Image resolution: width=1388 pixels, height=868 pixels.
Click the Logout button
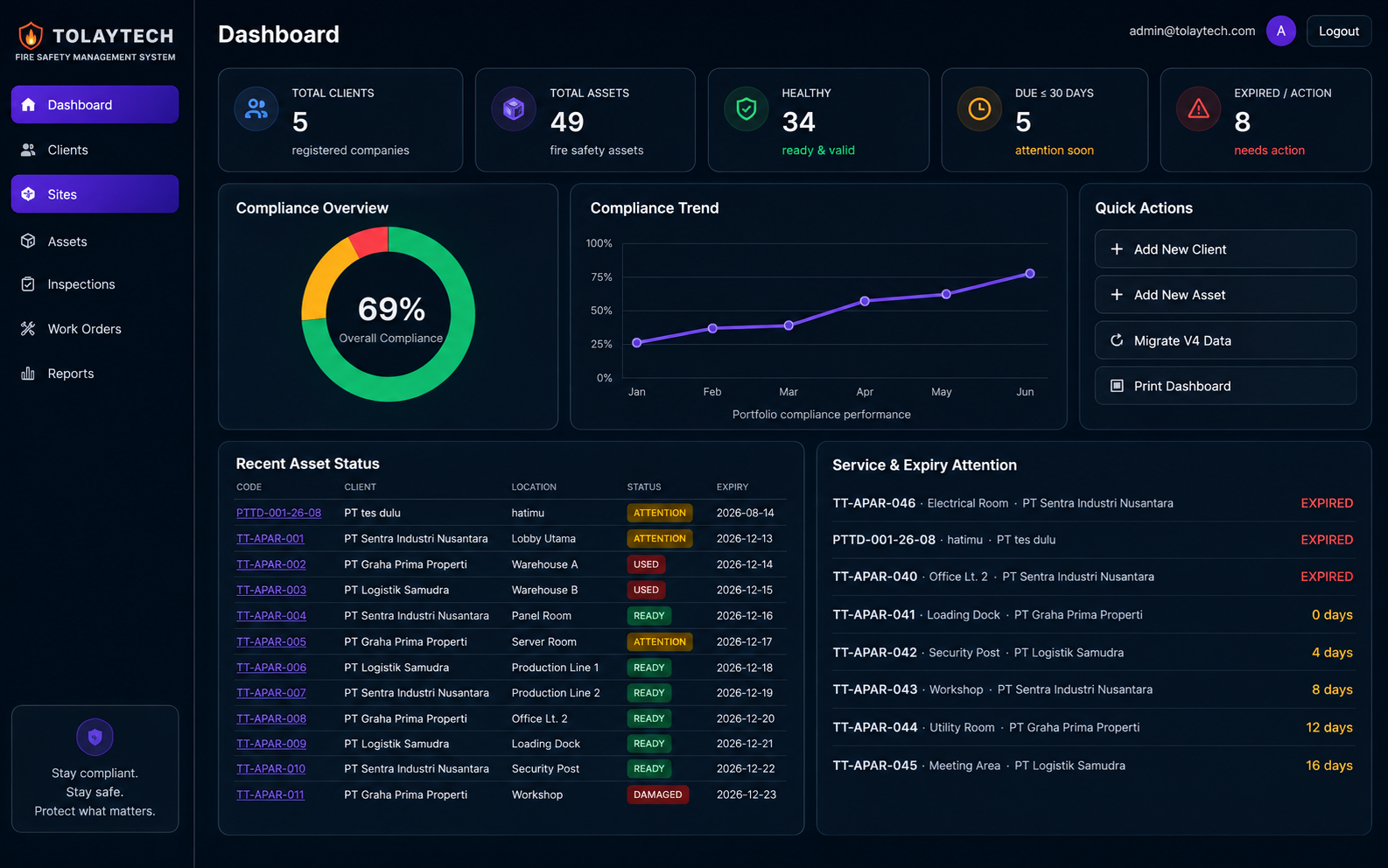(1339, 31)
